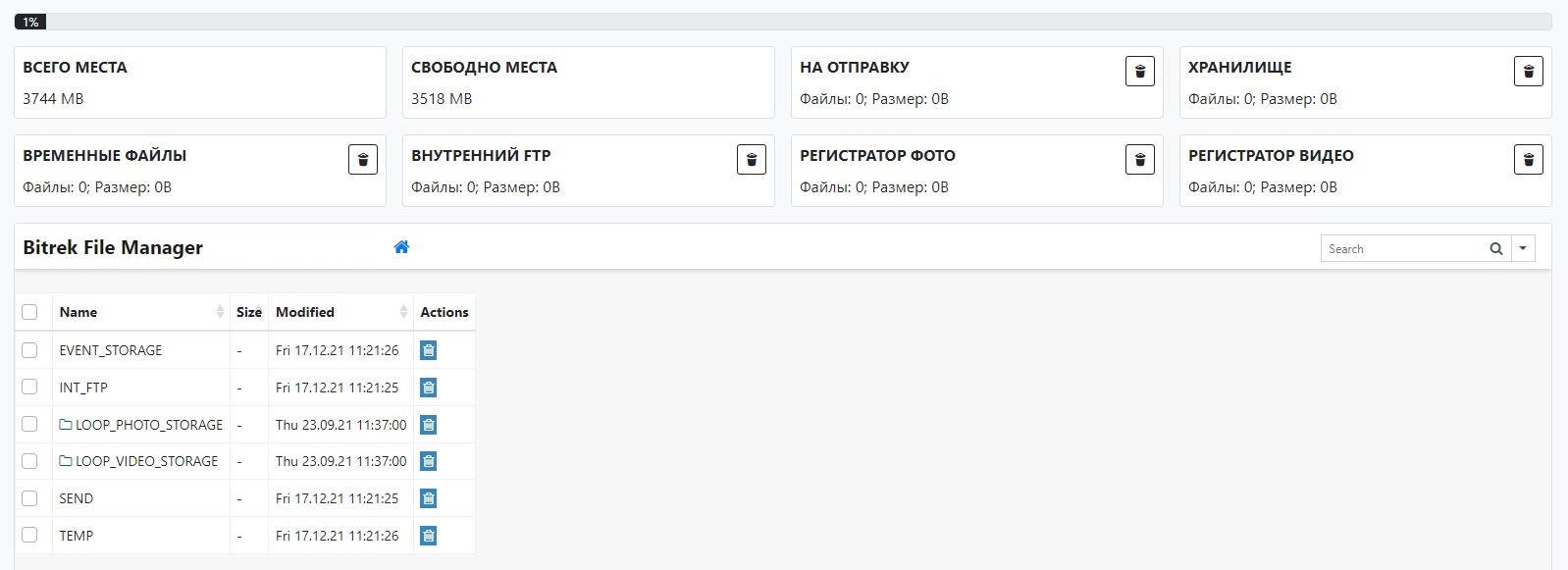
Task: Clear ВНУТРЕННИЙ FTP using trash icon
Action: (x=751, y=160)
